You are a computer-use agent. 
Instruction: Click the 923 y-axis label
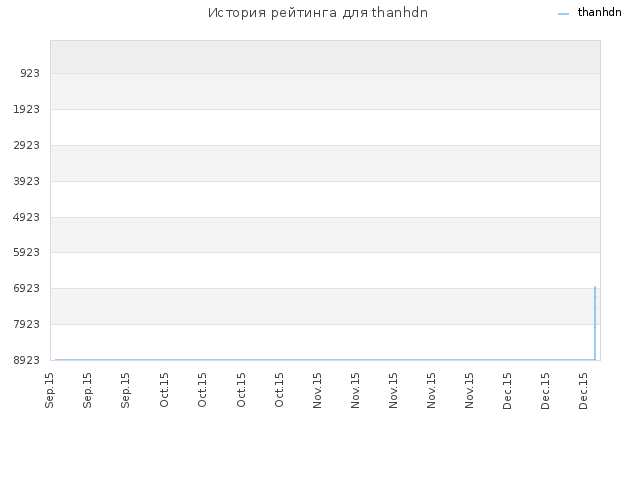[x=30, y=73]
